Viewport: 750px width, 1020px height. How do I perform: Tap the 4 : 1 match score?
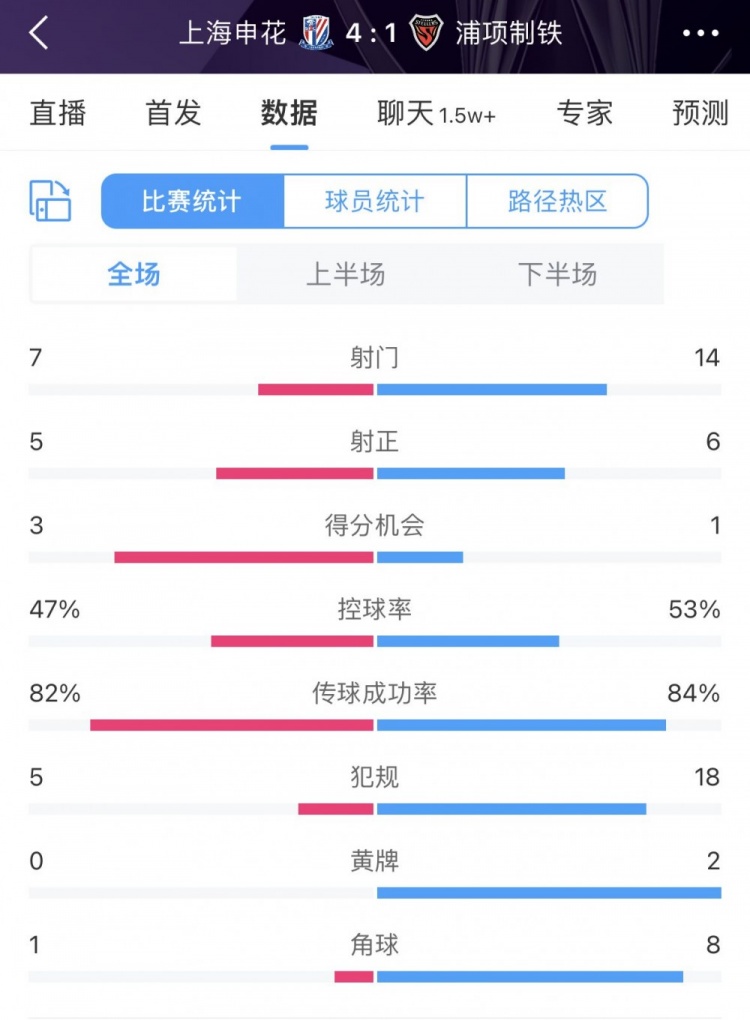click(x=372, y=33)
